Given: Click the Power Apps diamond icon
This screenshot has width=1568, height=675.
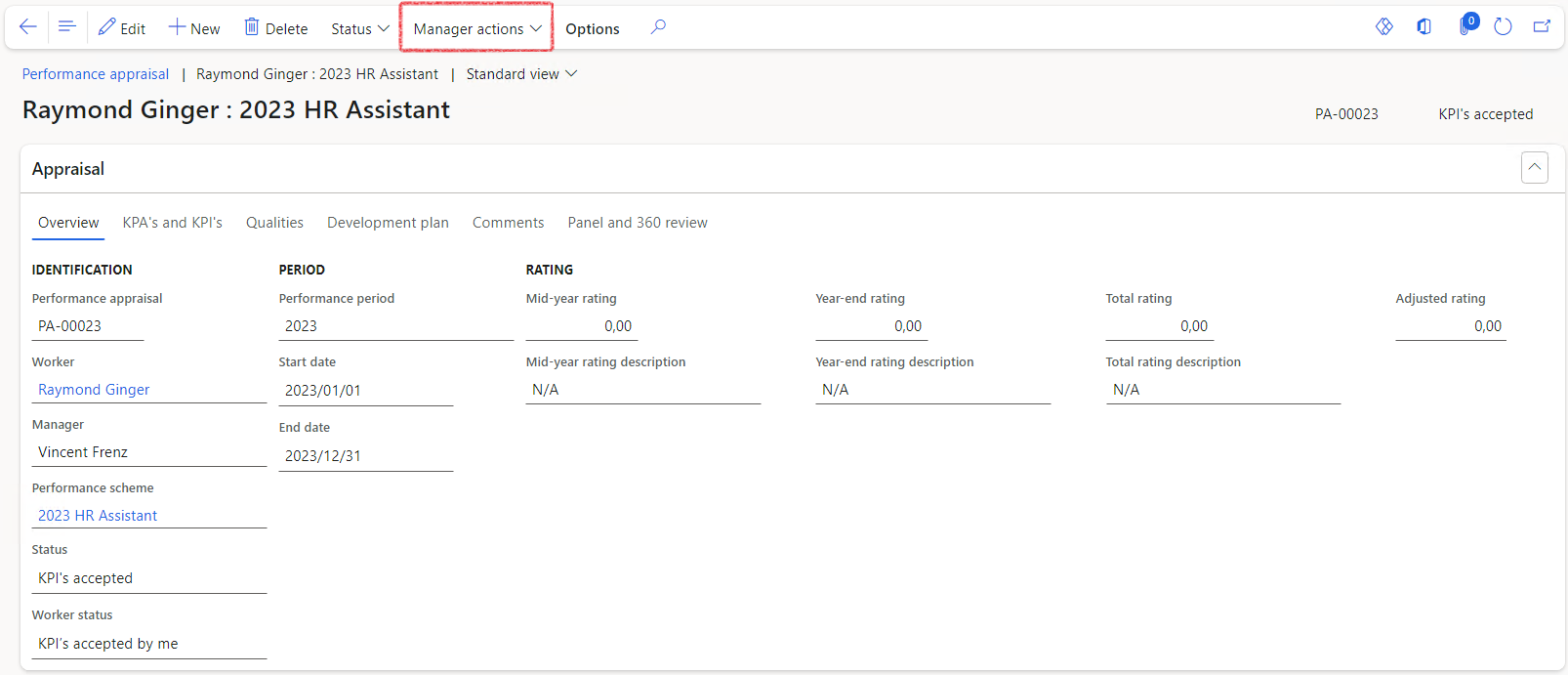Looking at the screenshot, I should point(1384,26).
